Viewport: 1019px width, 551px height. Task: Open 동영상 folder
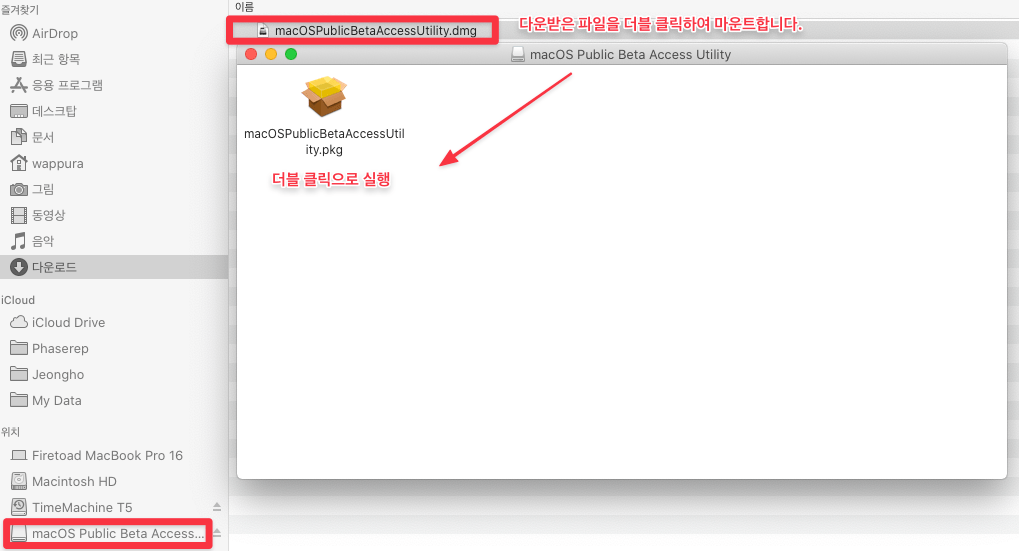coord(49,215)
